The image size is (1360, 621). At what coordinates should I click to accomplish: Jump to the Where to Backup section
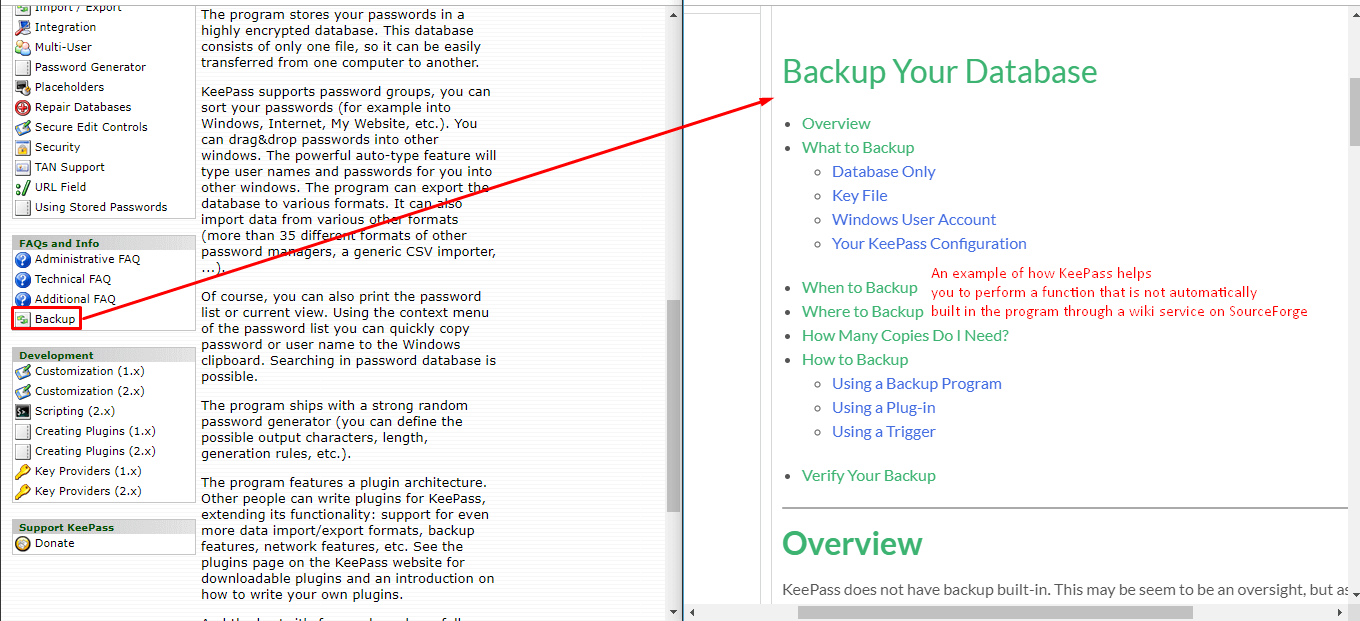[x=863, y=312]
